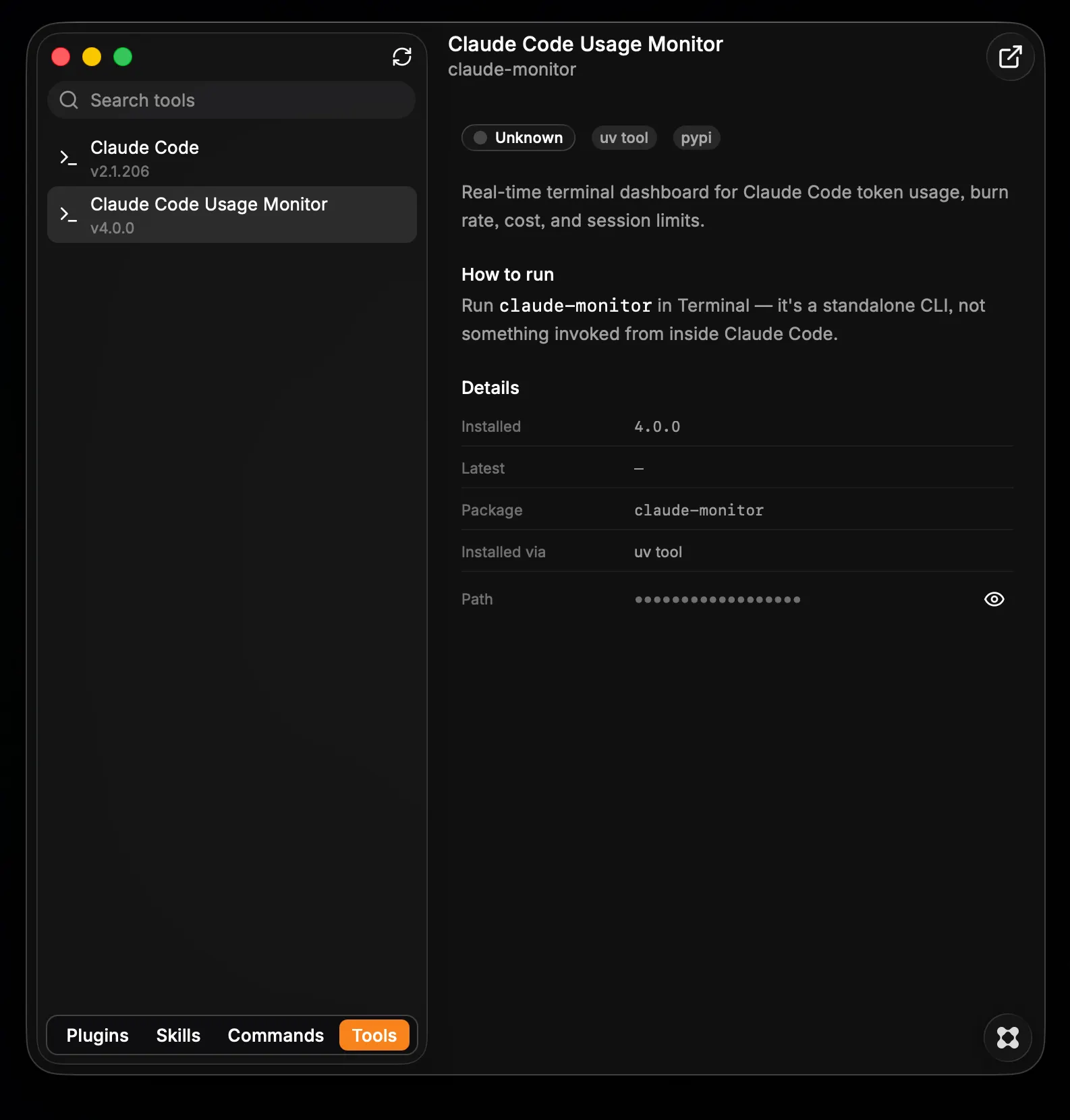This screenshot has width=1070, height=1120.
Task: Click the v4.0.0 version label in sidebar
Action: tap(112, 228)
